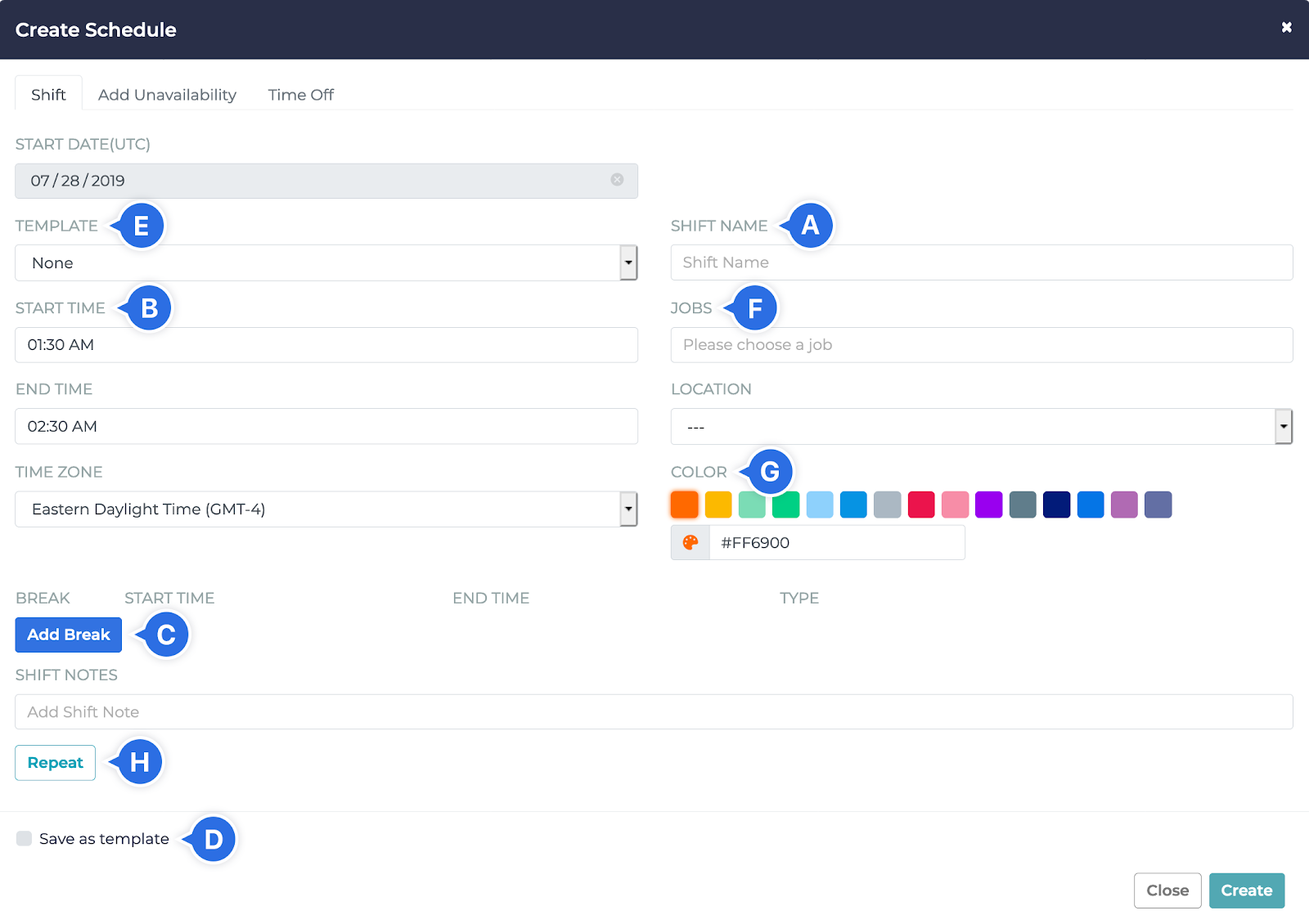
Task: Click the Add Shift Note field
Action: point(653,712)
